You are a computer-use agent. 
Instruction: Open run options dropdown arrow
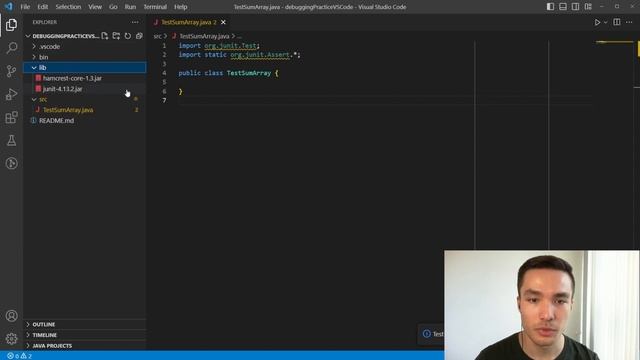pos(606,22)
